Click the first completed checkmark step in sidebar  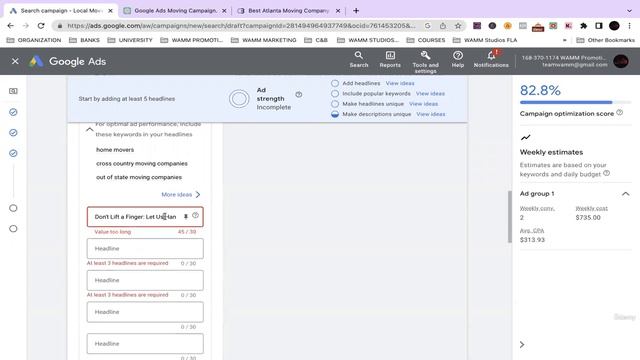pos(13,112)
